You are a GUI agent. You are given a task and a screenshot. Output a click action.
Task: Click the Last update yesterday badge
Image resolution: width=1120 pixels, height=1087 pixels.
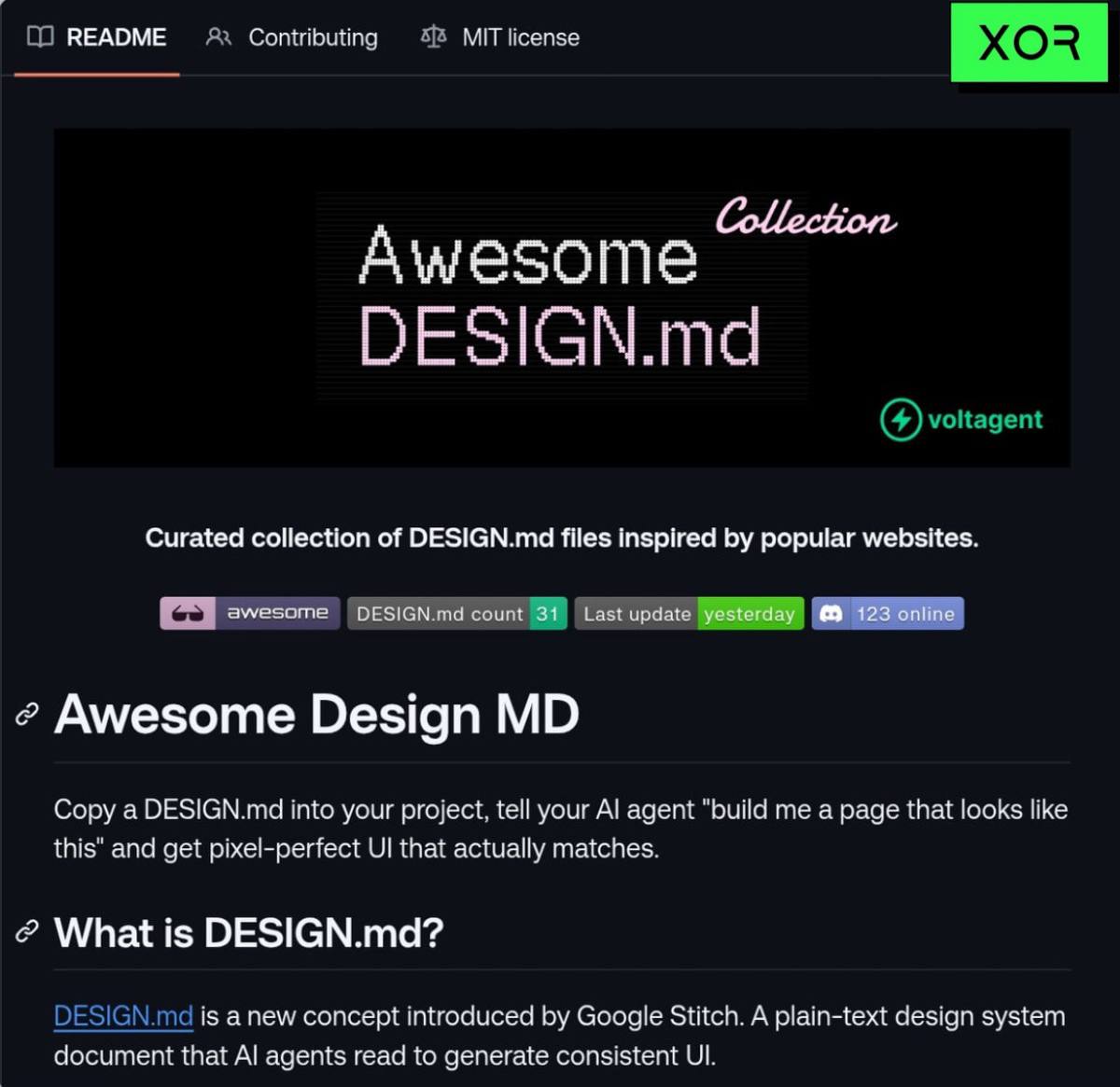point(689,613)
